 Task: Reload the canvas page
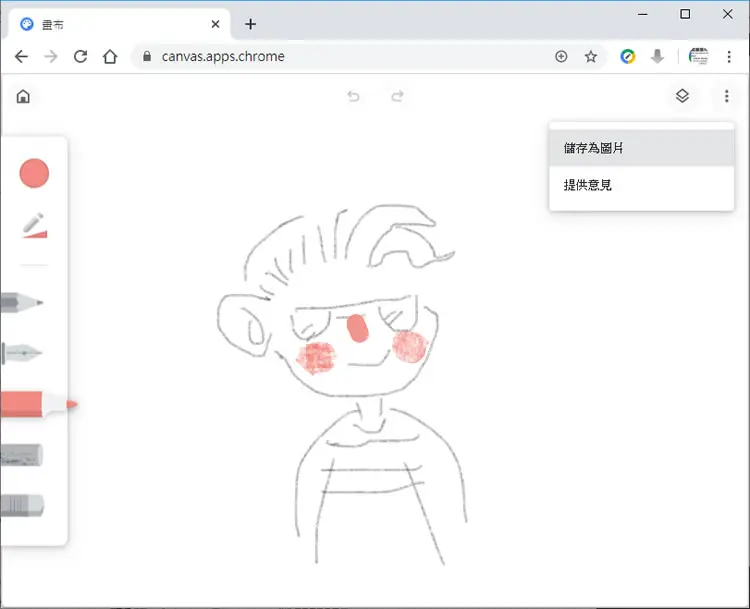(80, 57)
